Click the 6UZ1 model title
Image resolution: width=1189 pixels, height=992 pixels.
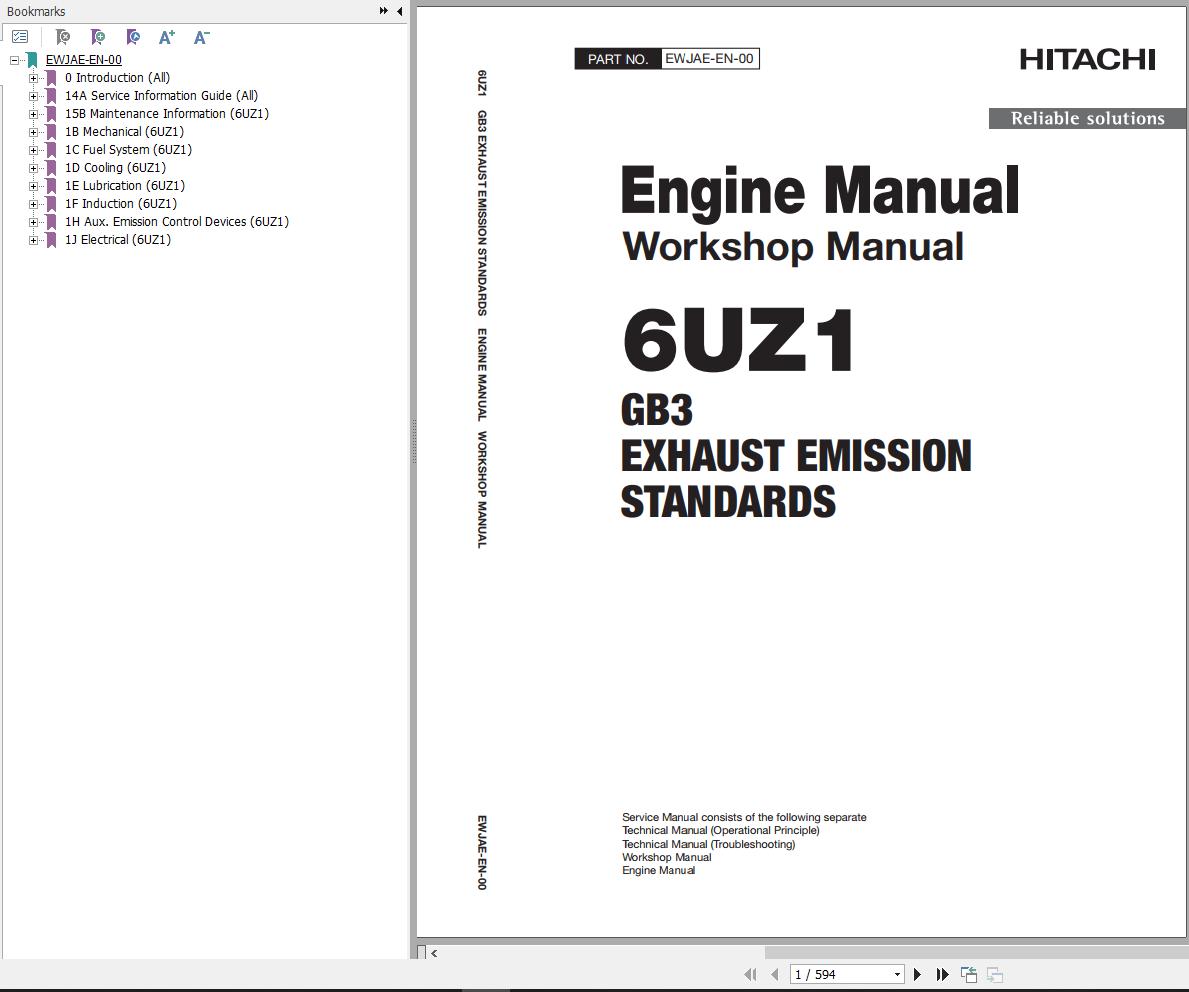click(x=739, y=340)
